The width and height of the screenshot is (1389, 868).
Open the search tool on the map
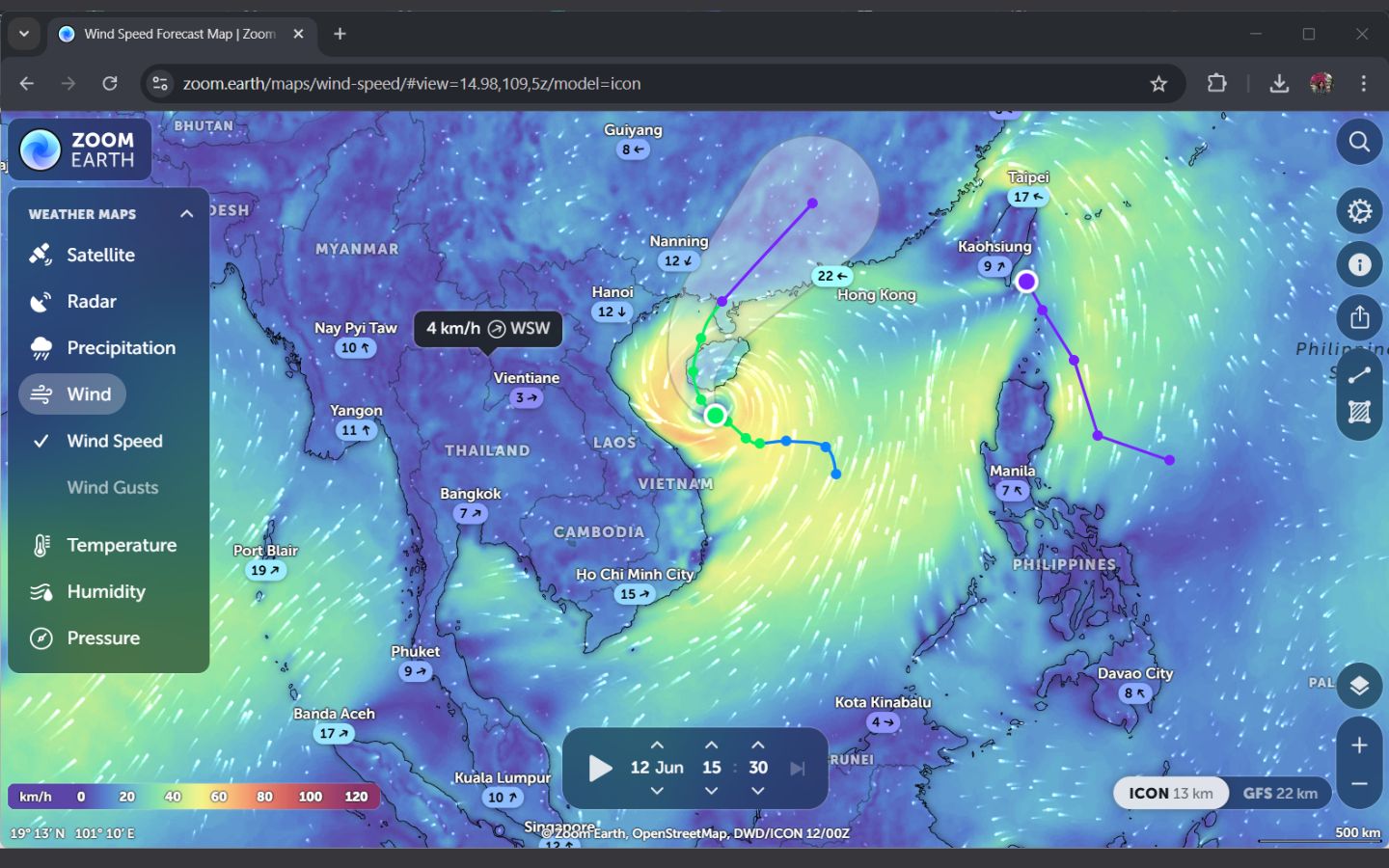(1359, 142)
